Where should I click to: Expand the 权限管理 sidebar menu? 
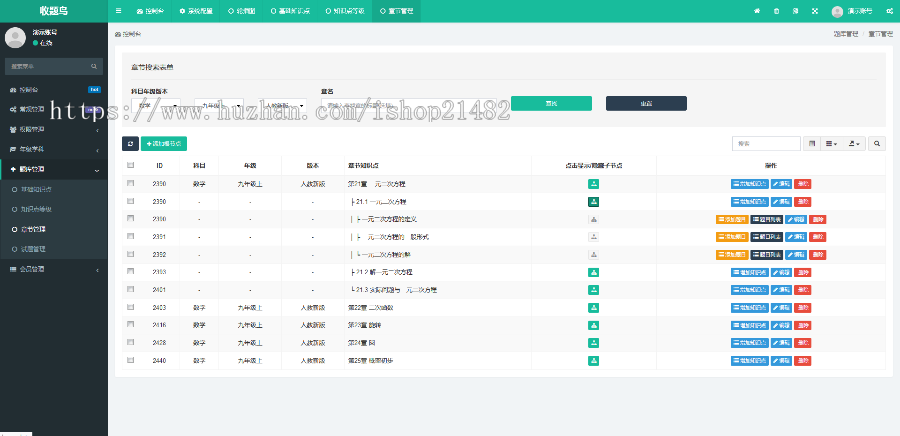coord(53,130)
